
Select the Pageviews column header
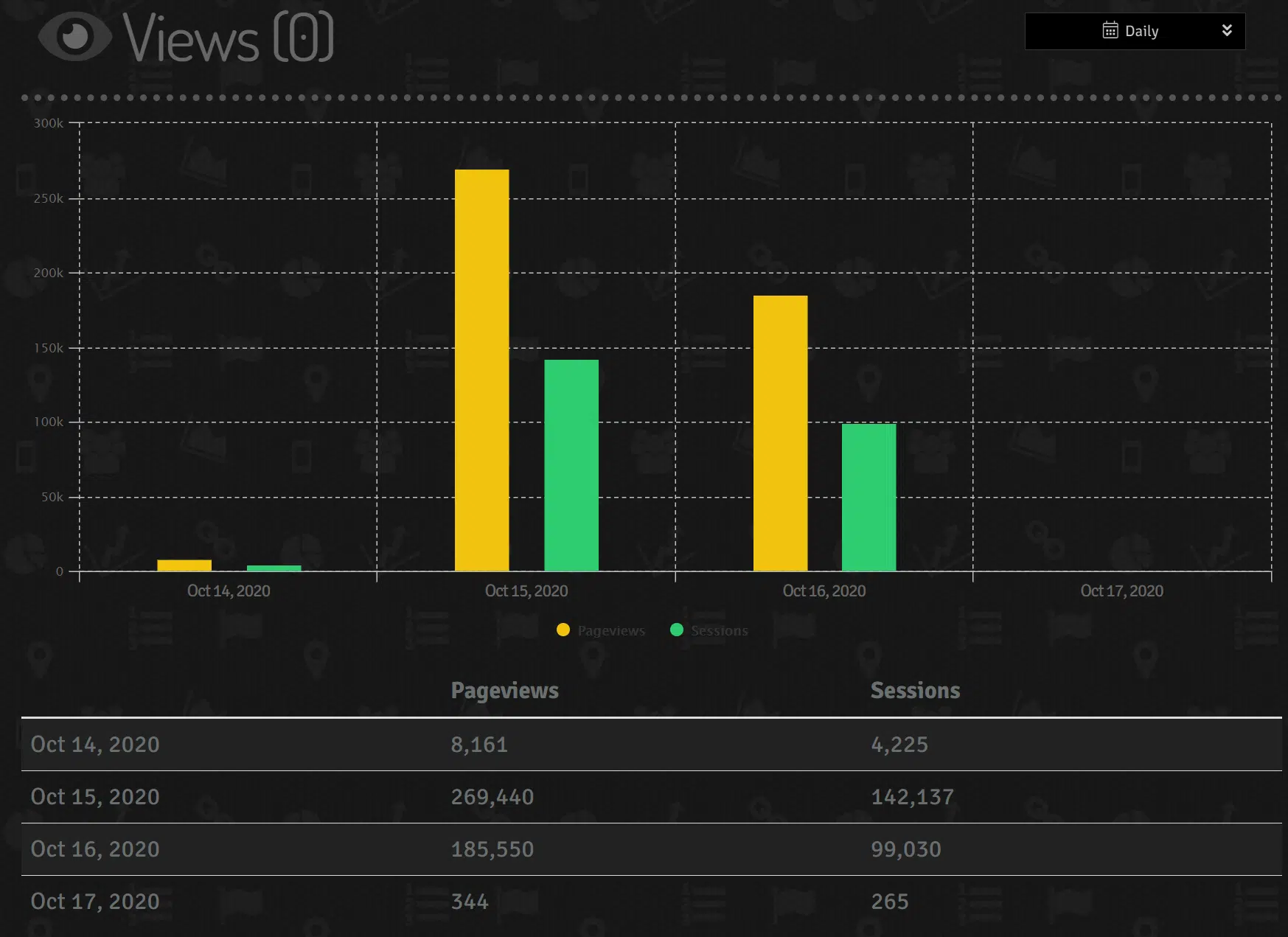(504, 691)
